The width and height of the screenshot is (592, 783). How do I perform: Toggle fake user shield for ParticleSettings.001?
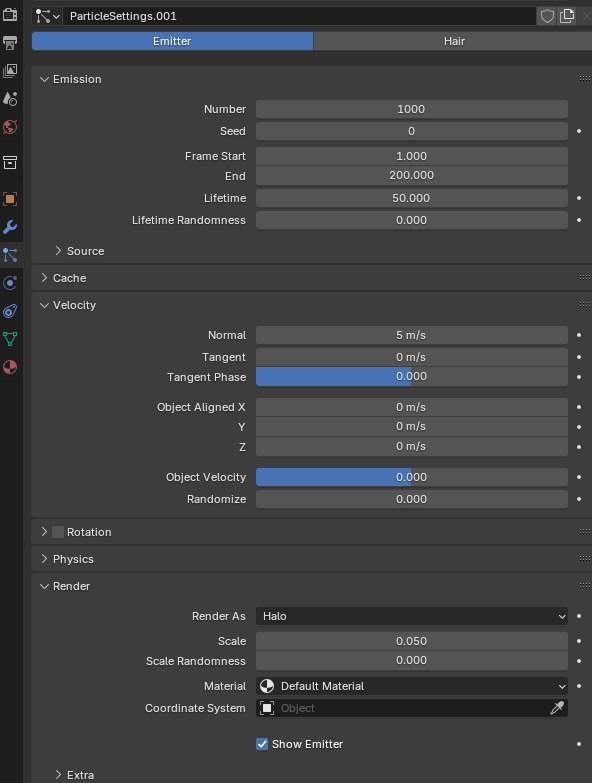pos(547,16)
